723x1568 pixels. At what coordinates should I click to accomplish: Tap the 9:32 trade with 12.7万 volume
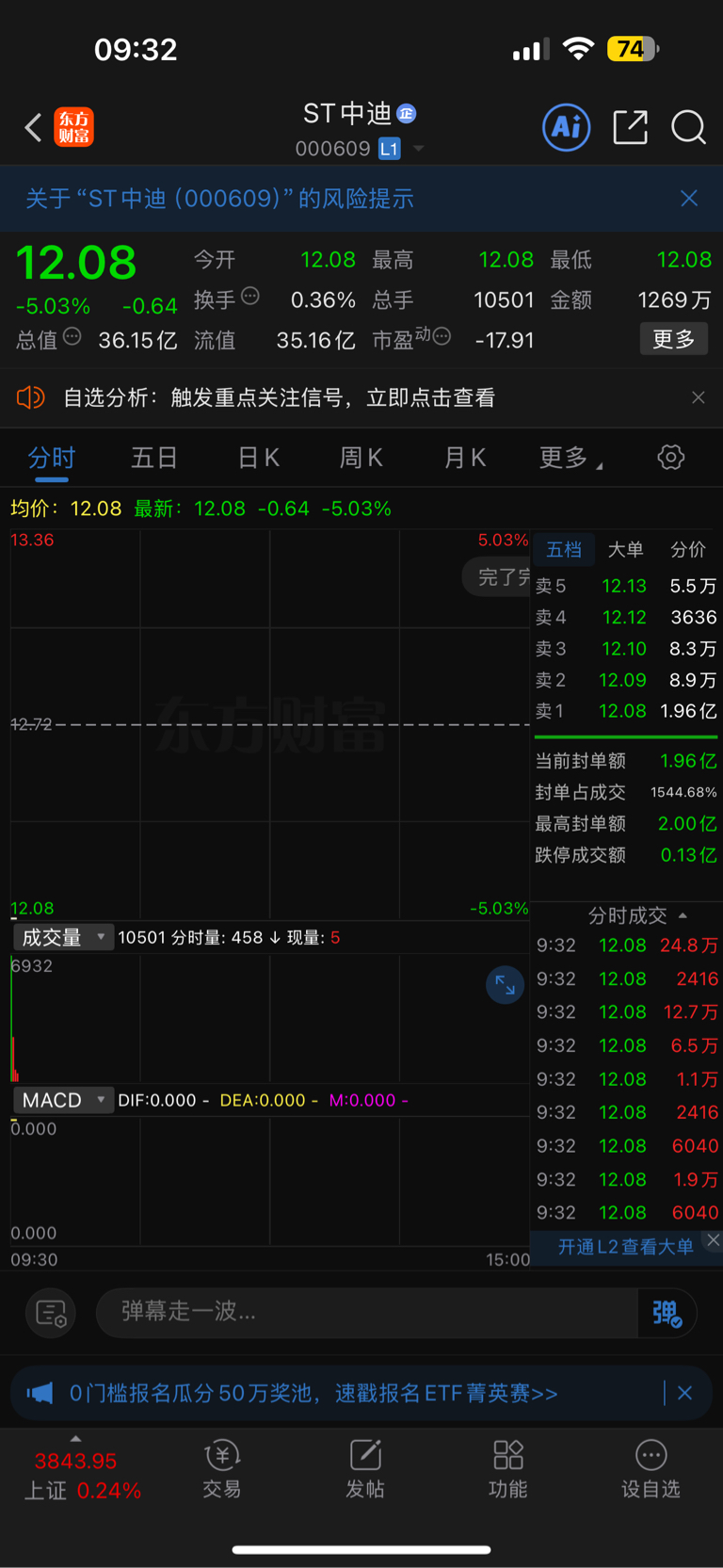tap(627, 1012)
